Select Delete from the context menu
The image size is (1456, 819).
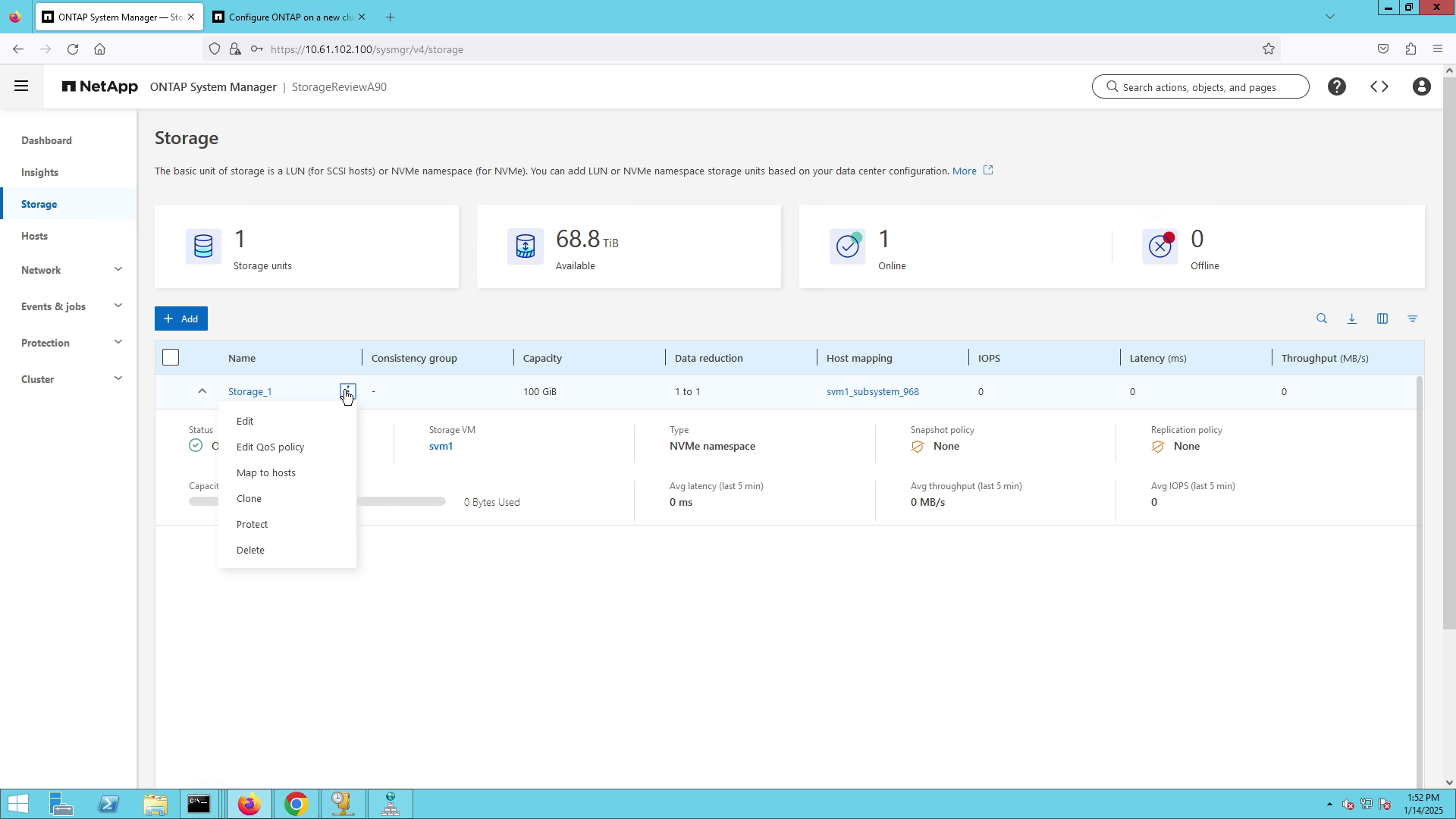point(287,550)
